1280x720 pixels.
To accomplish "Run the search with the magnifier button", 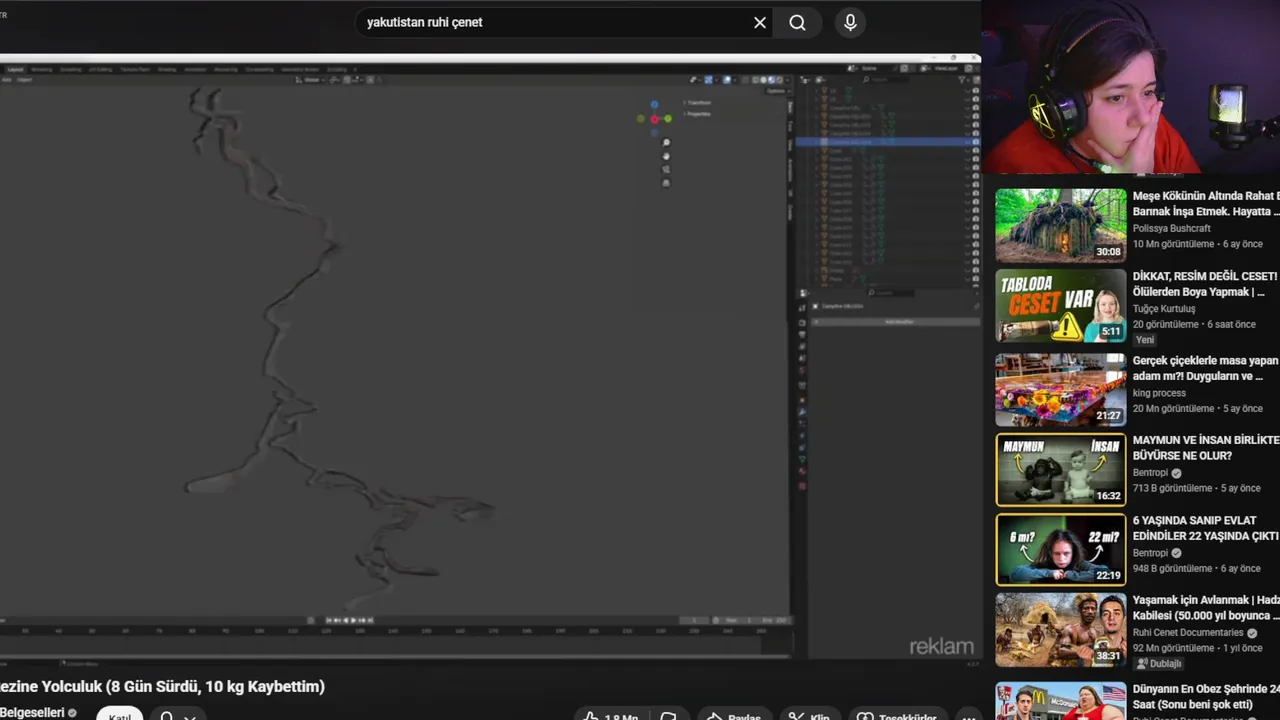I will point(797,22).
